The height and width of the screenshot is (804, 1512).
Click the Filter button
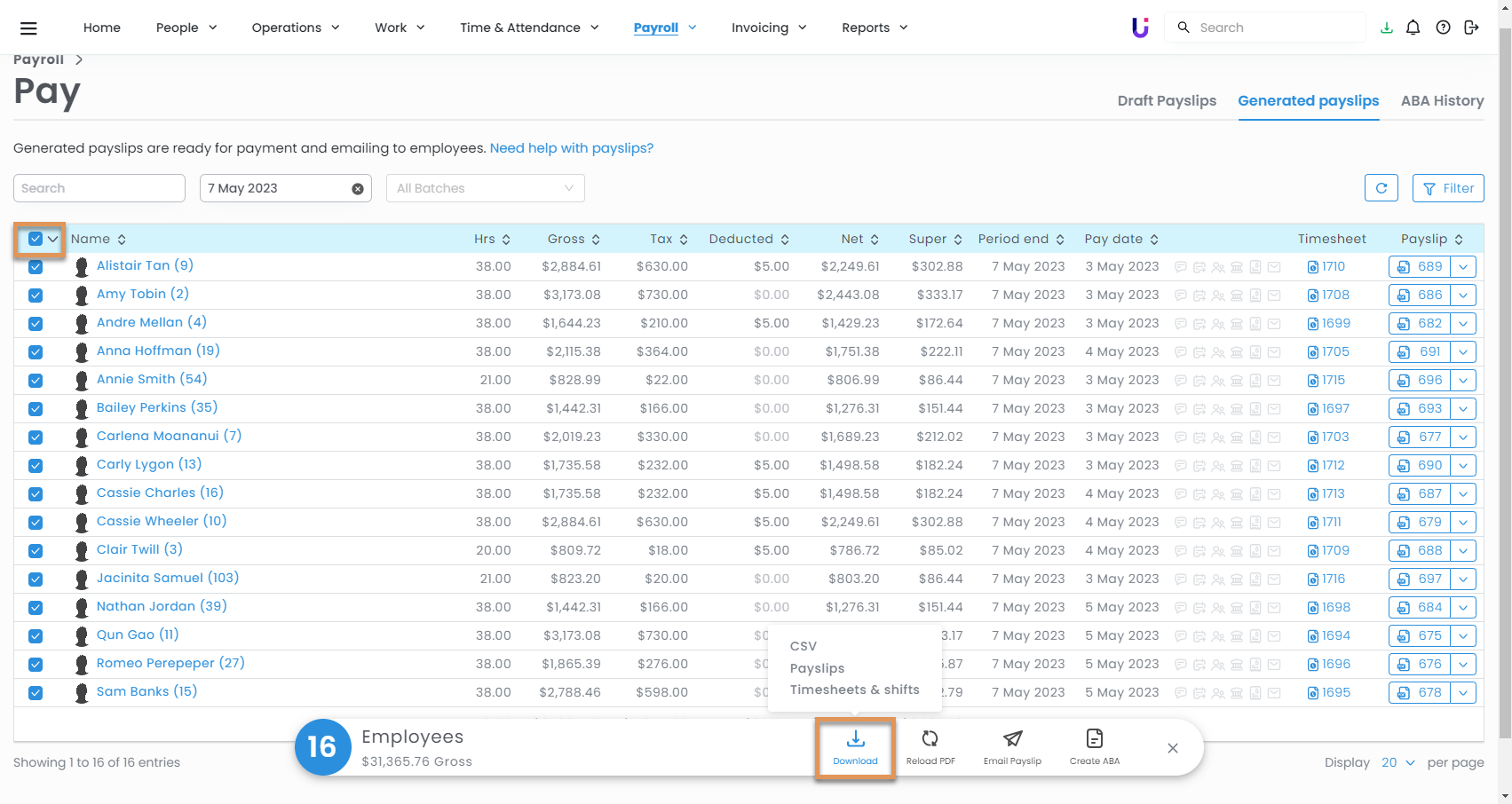coord(1447,188)
